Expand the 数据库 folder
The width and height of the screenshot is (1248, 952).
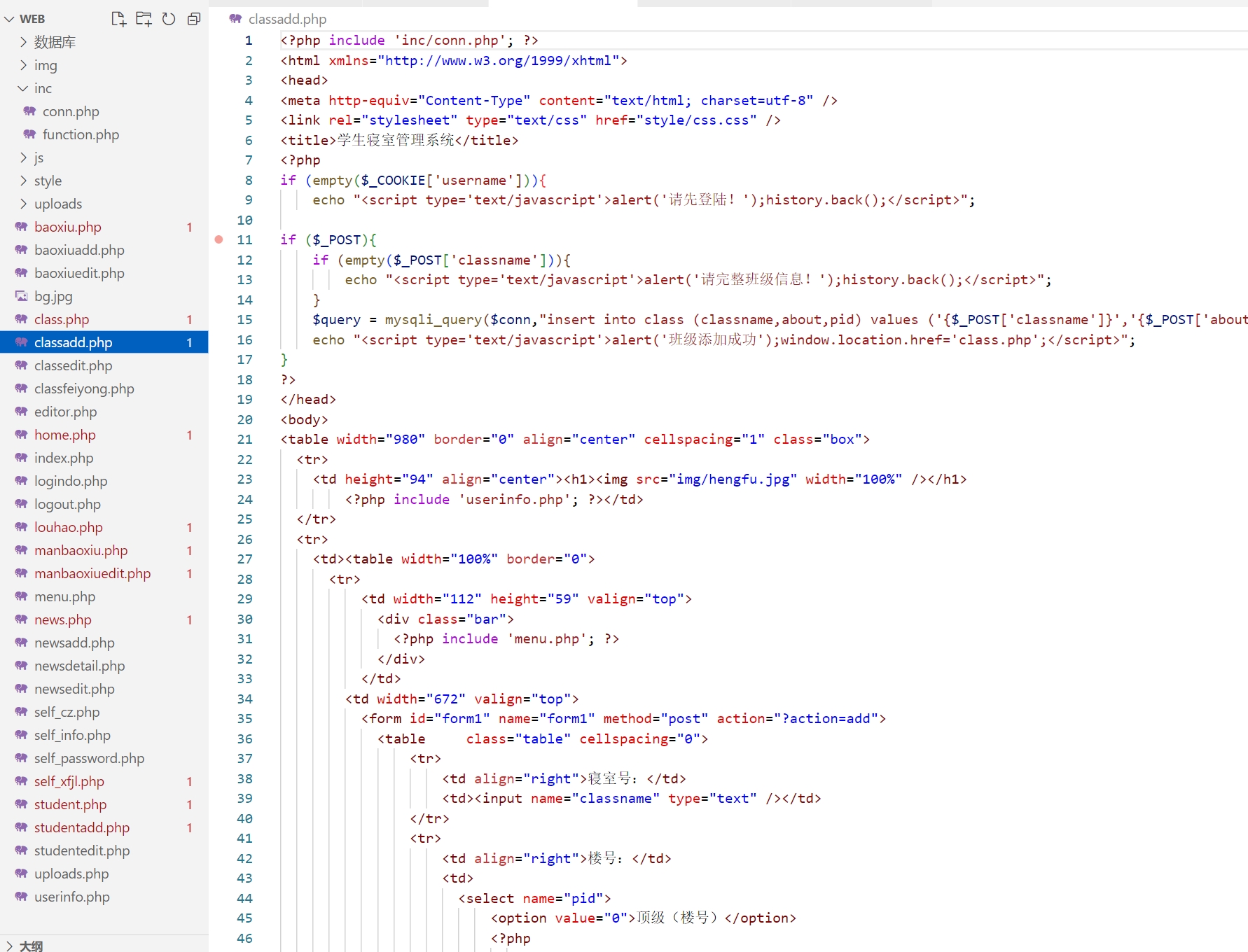23,42
